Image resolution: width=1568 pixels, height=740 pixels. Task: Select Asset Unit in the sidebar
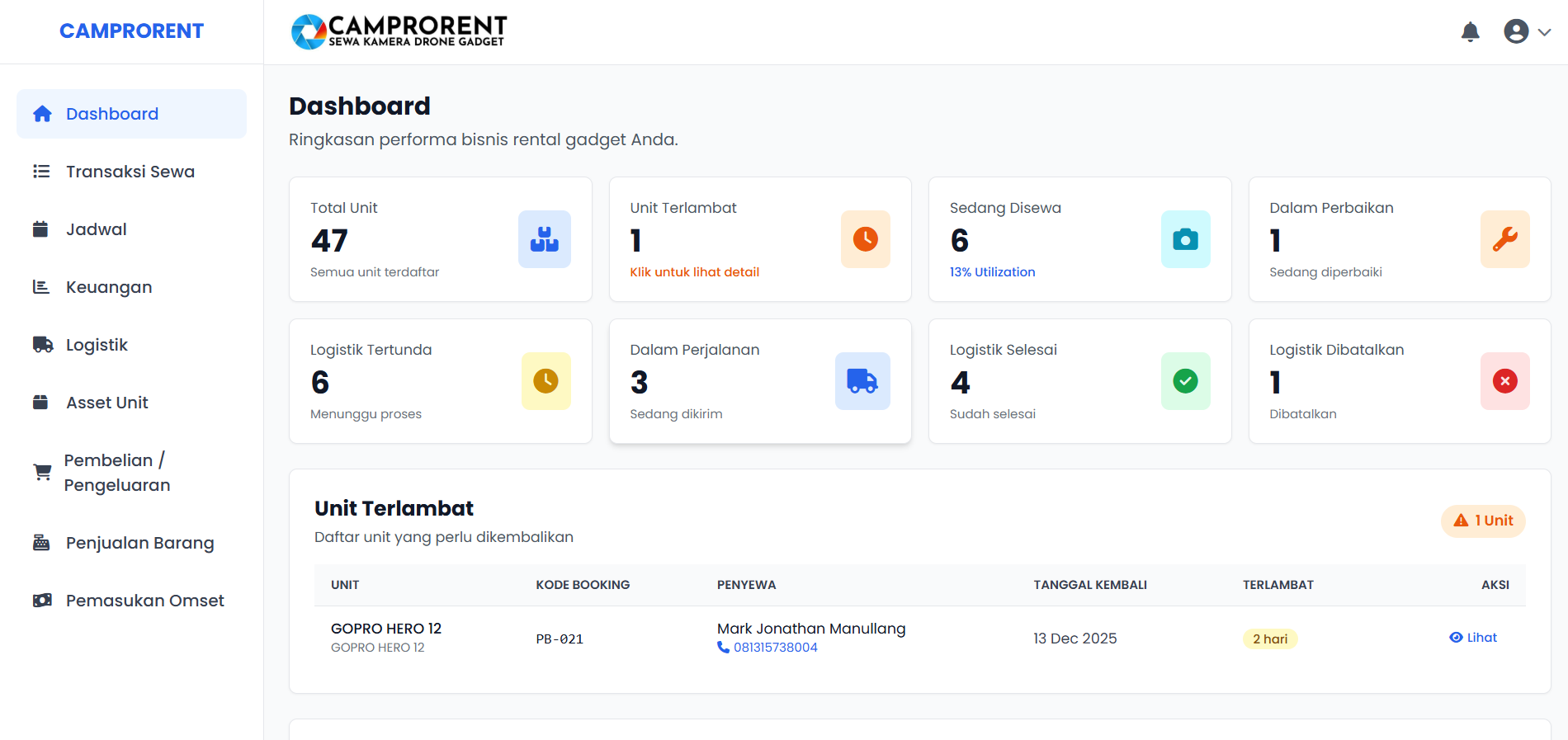[107, 403]
